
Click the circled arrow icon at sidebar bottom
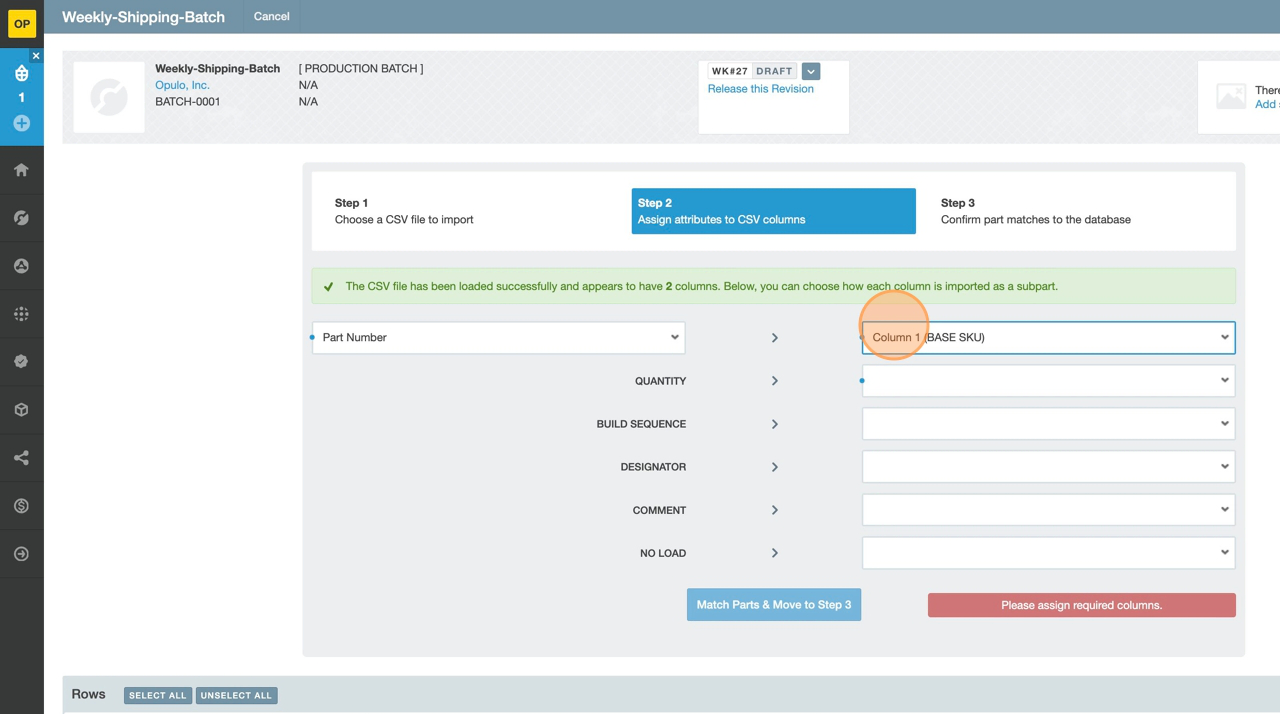pos(21,554)
